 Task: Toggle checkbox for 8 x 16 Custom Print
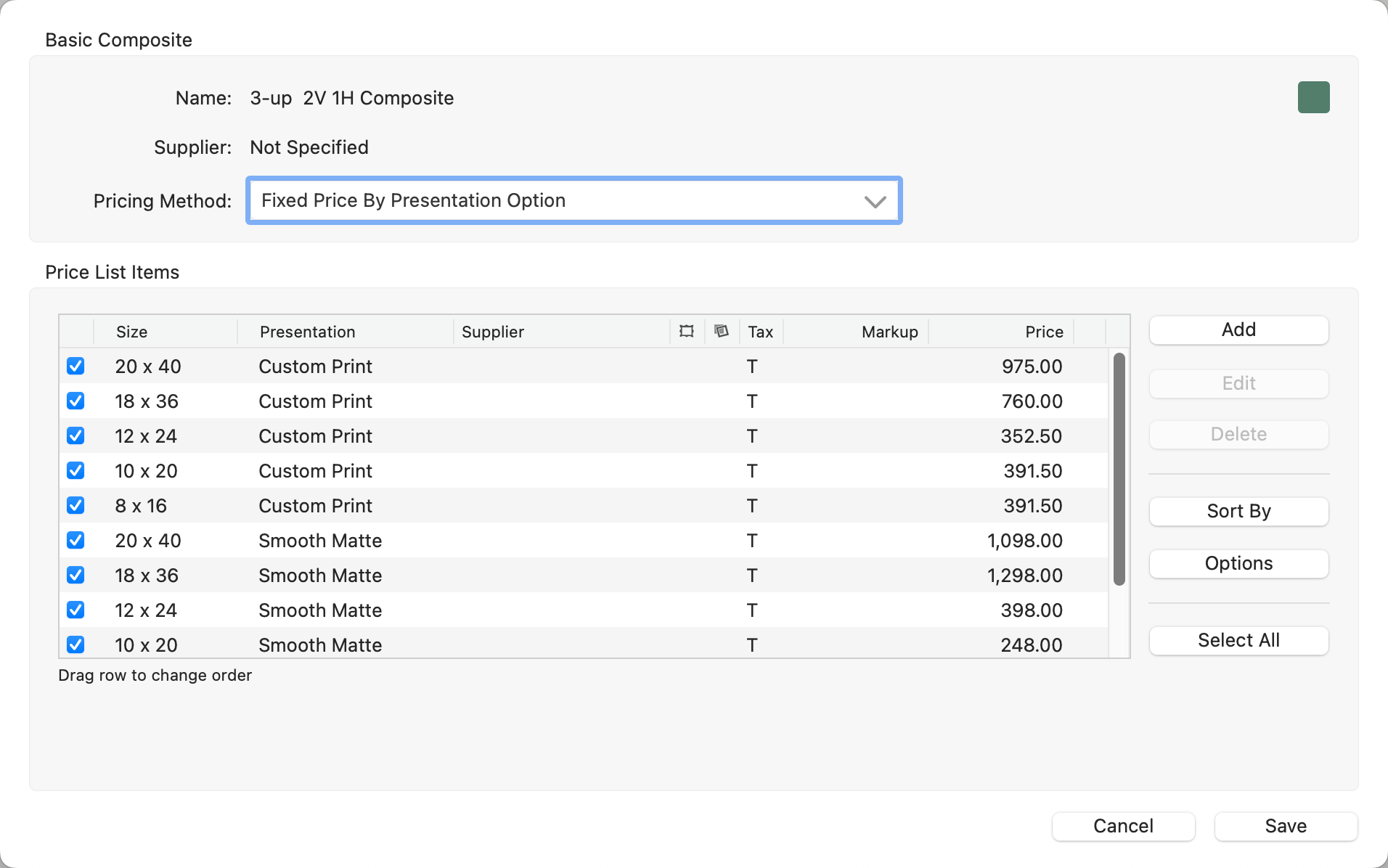(x=75, y=506)
